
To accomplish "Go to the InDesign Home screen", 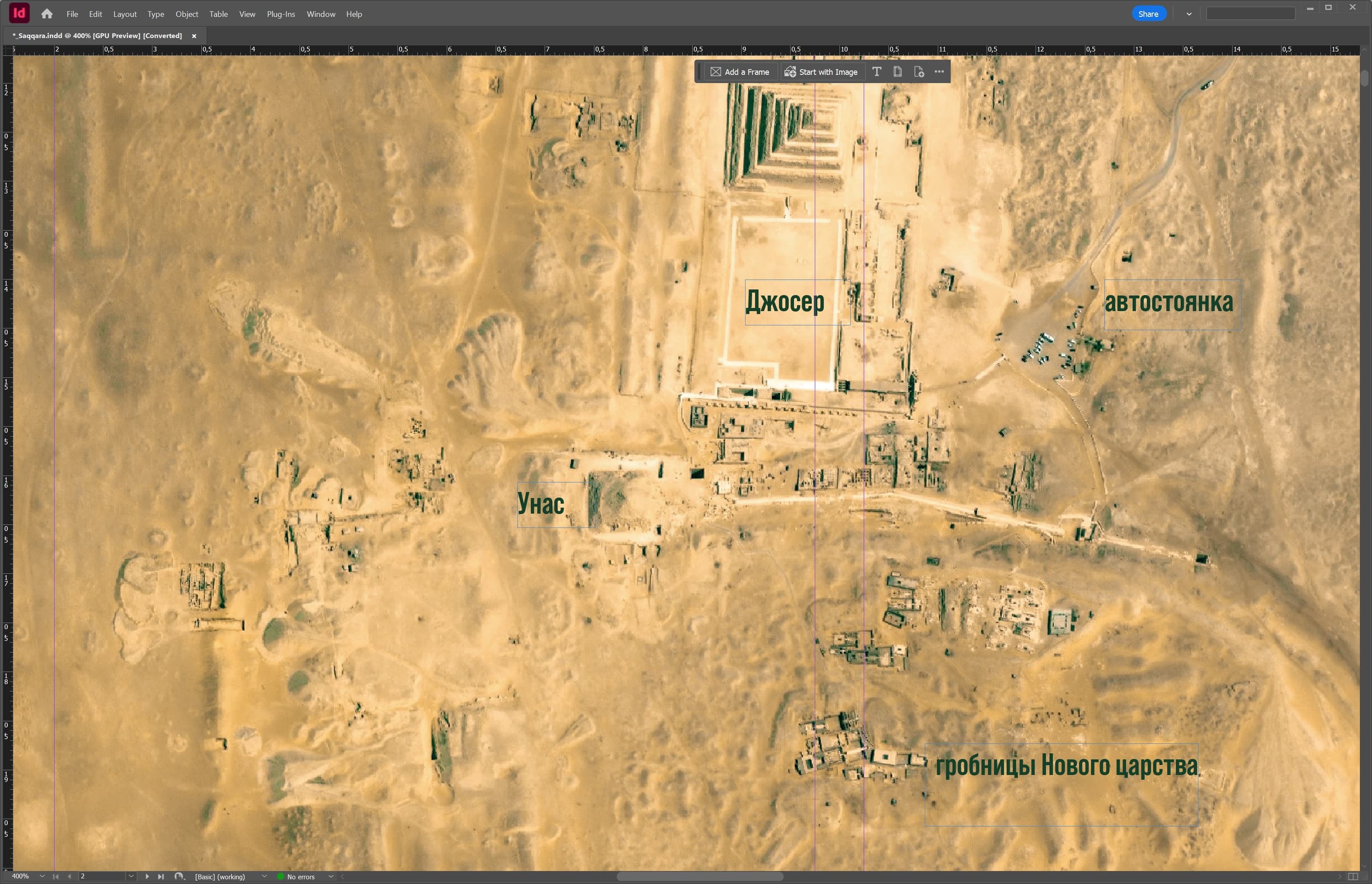I will 47,14.
